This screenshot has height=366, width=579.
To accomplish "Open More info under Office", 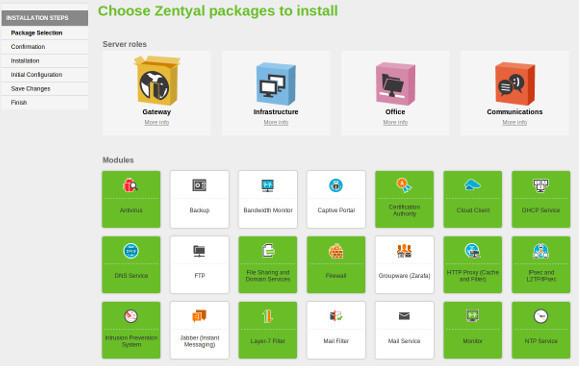I will pyautogui.click(x=395, y=122).
